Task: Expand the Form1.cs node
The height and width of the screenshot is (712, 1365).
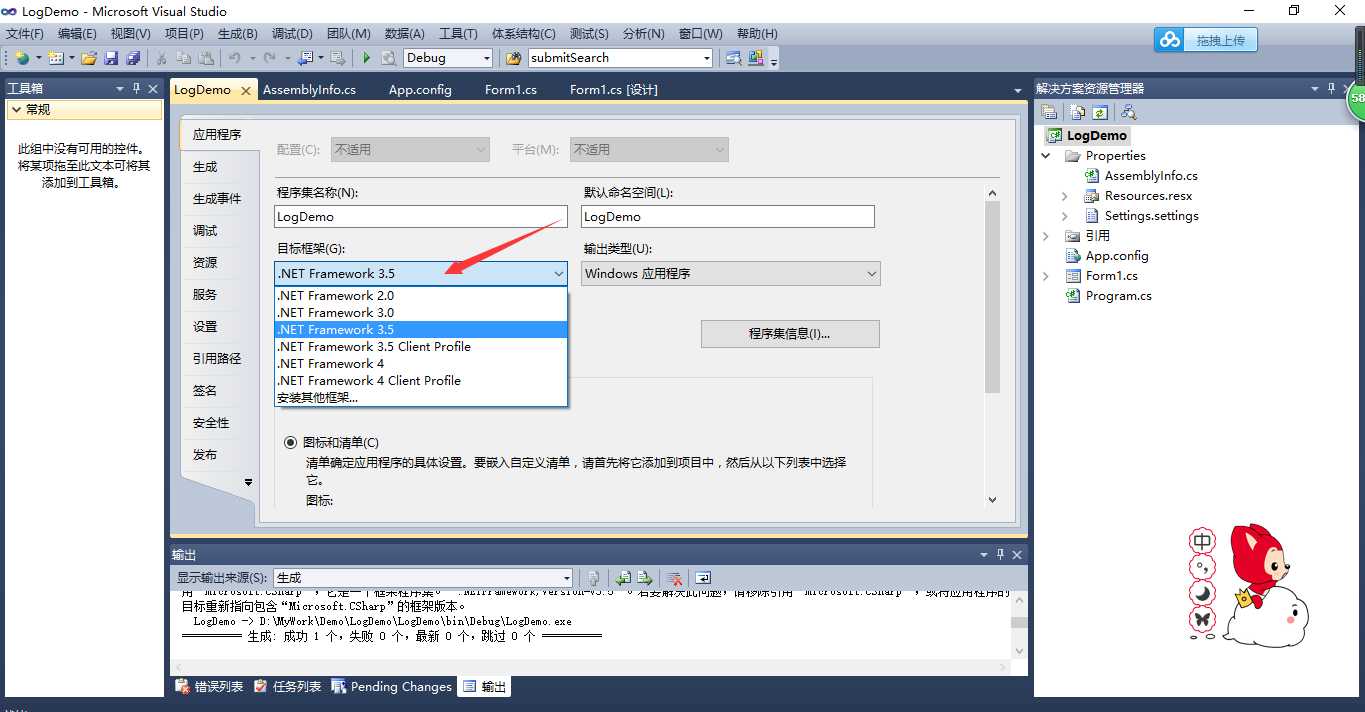Action: (x=1046, y=276)
